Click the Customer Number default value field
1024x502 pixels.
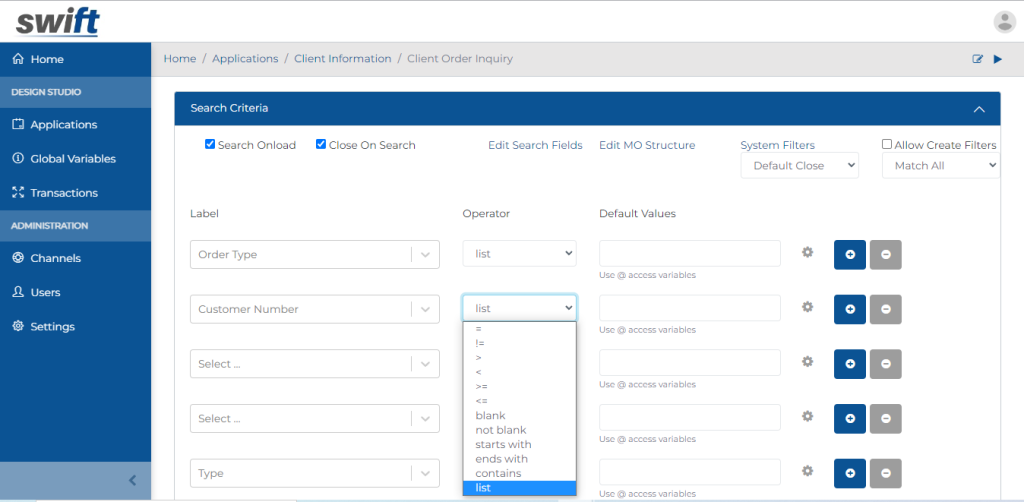(689, 308)
